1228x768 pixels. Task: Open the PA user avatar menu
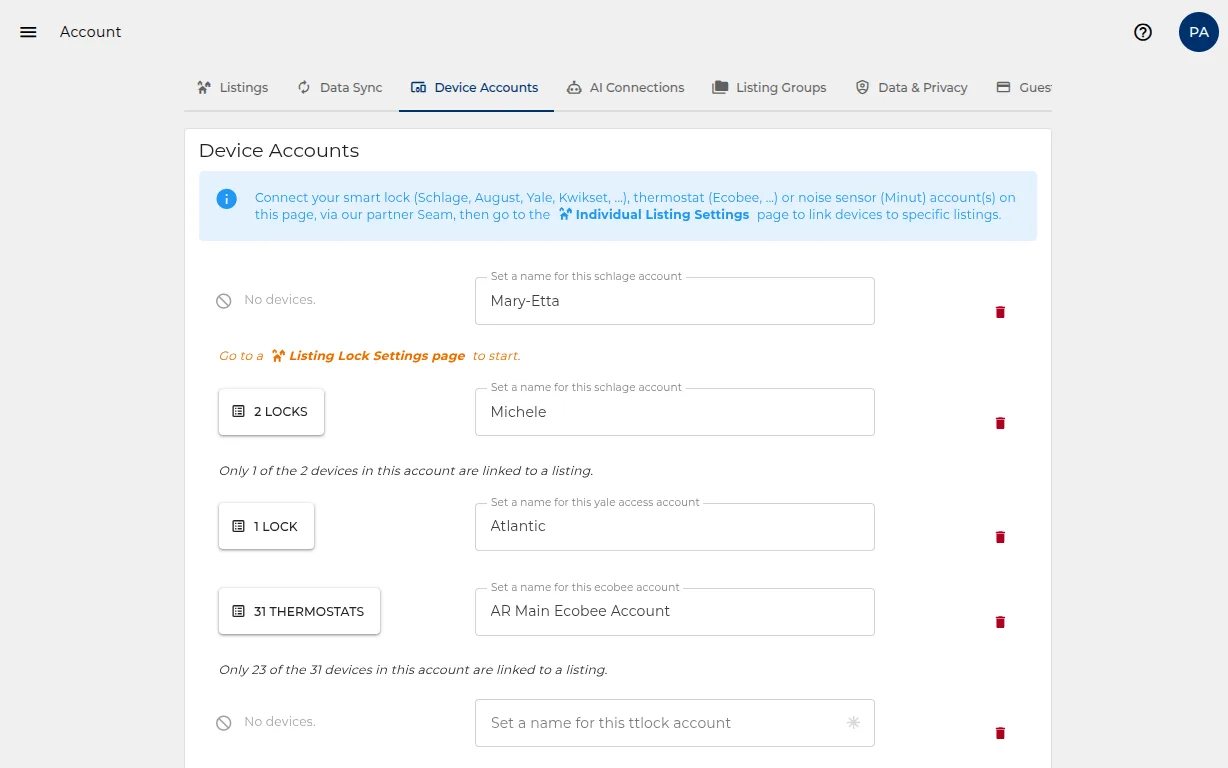pyautogui.click(x=1199, y=32)
